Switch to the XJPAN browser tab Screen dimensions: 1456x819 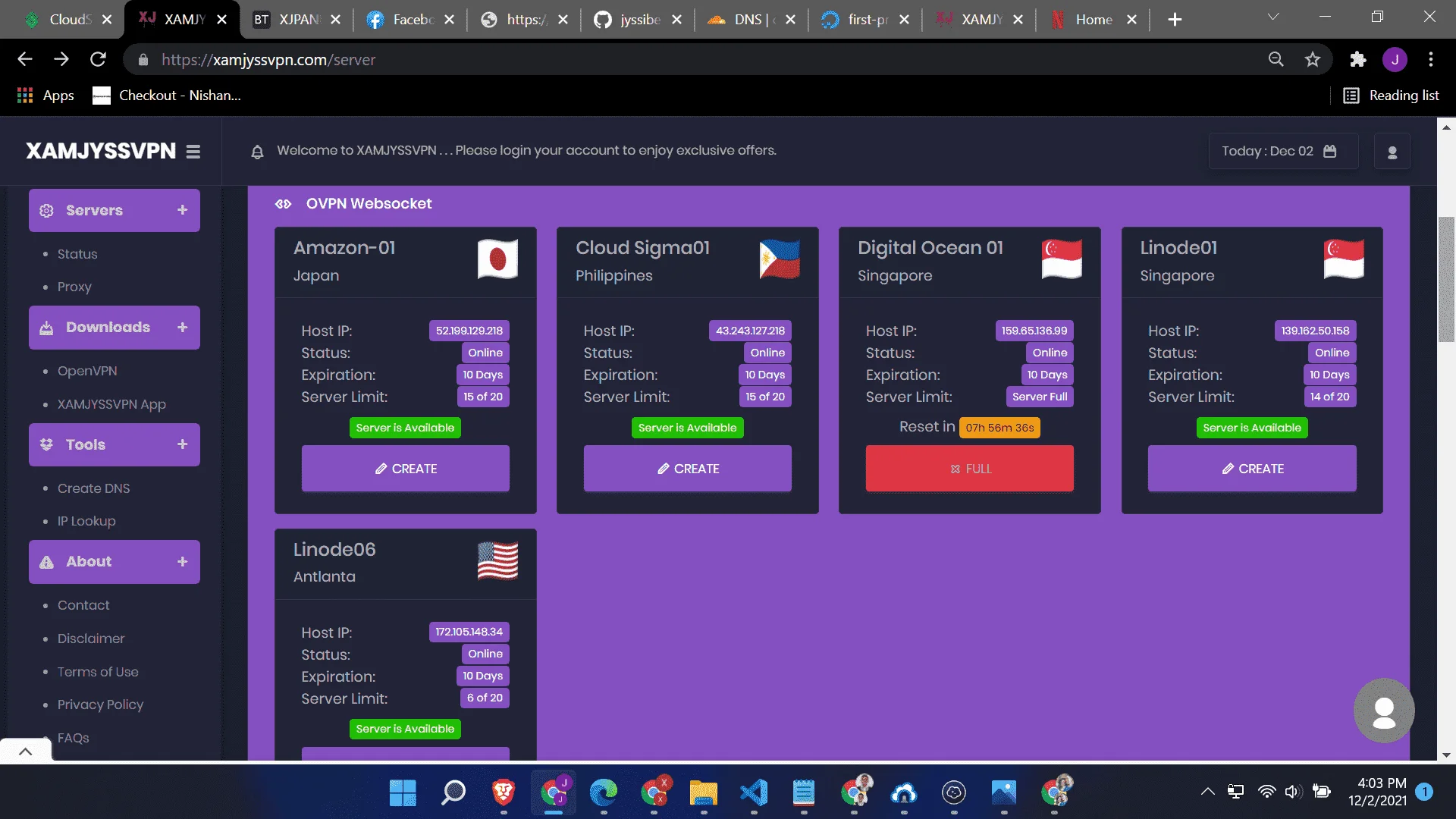[x=296, y=20]
